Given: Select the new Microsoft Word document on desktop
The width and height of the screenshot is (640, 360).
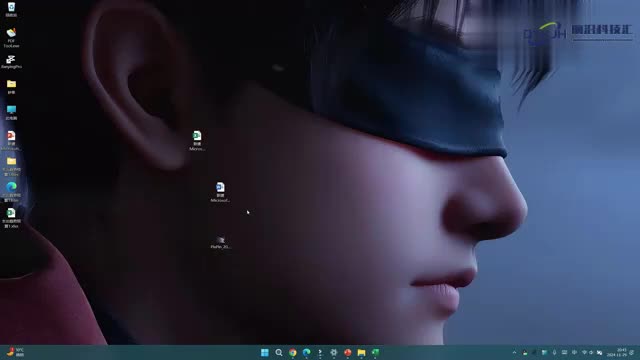Looking at the screenshot, I should coord(220,192).
